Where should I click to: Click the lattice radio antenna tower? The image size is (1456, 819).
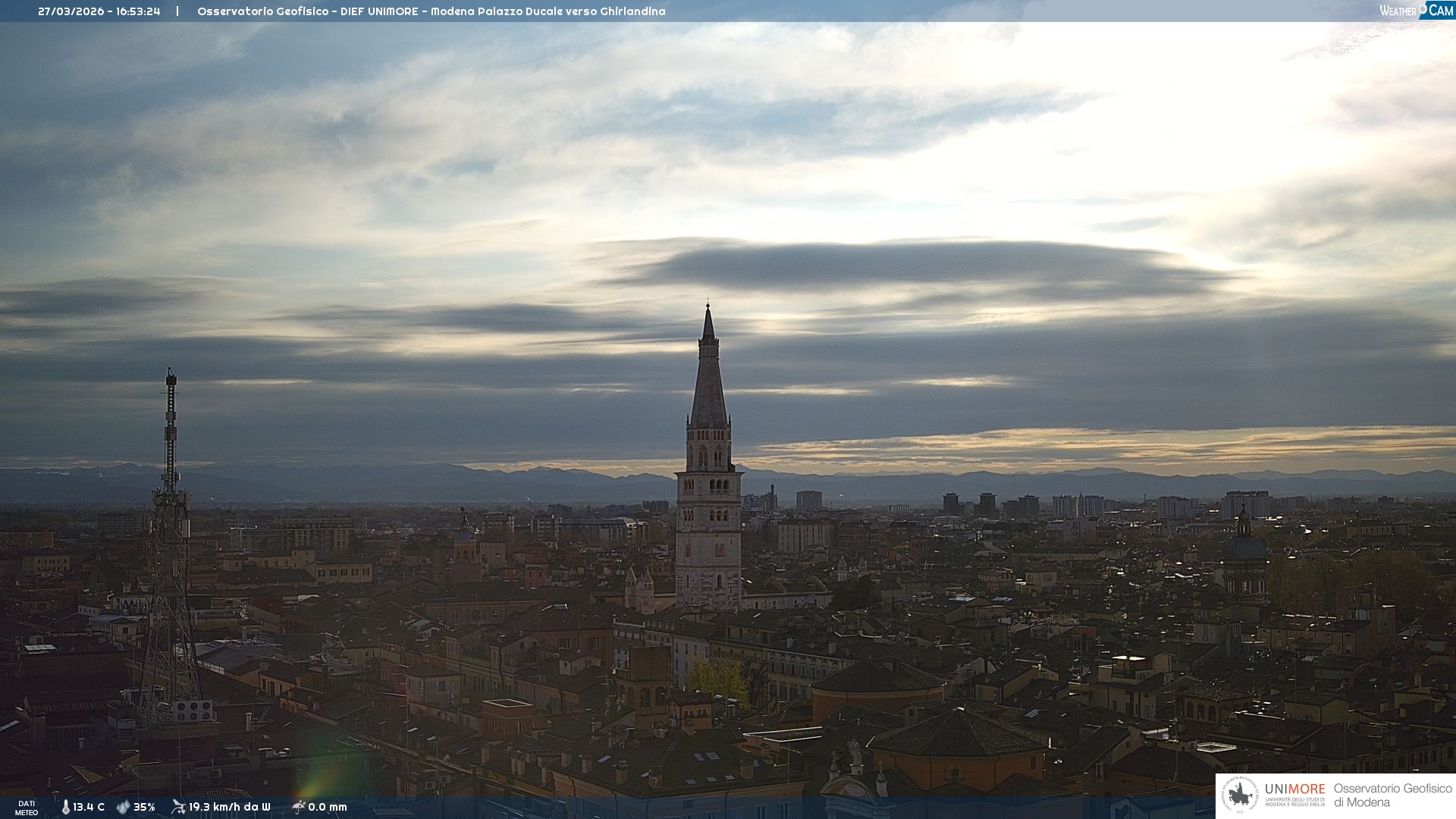(170, 546)
